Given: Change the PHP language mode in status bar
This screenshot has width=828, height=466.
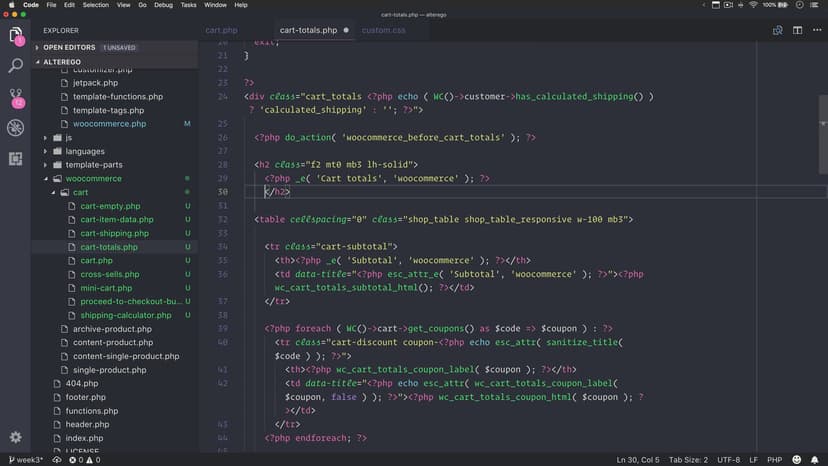Looking at the screenshot, I should coord(773,459).
